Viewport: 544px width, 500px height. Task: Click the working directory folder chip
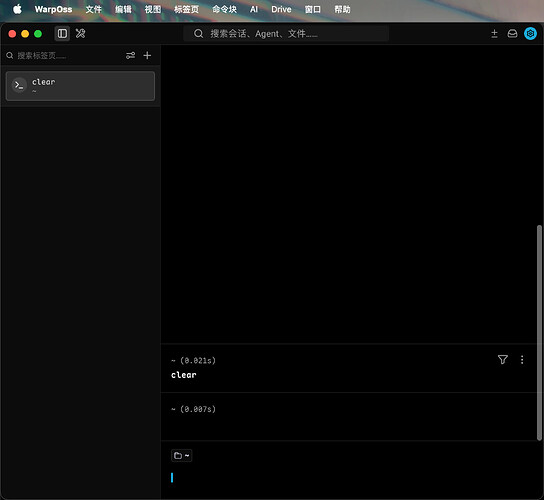pyautogui.click(x=181, y=456)
